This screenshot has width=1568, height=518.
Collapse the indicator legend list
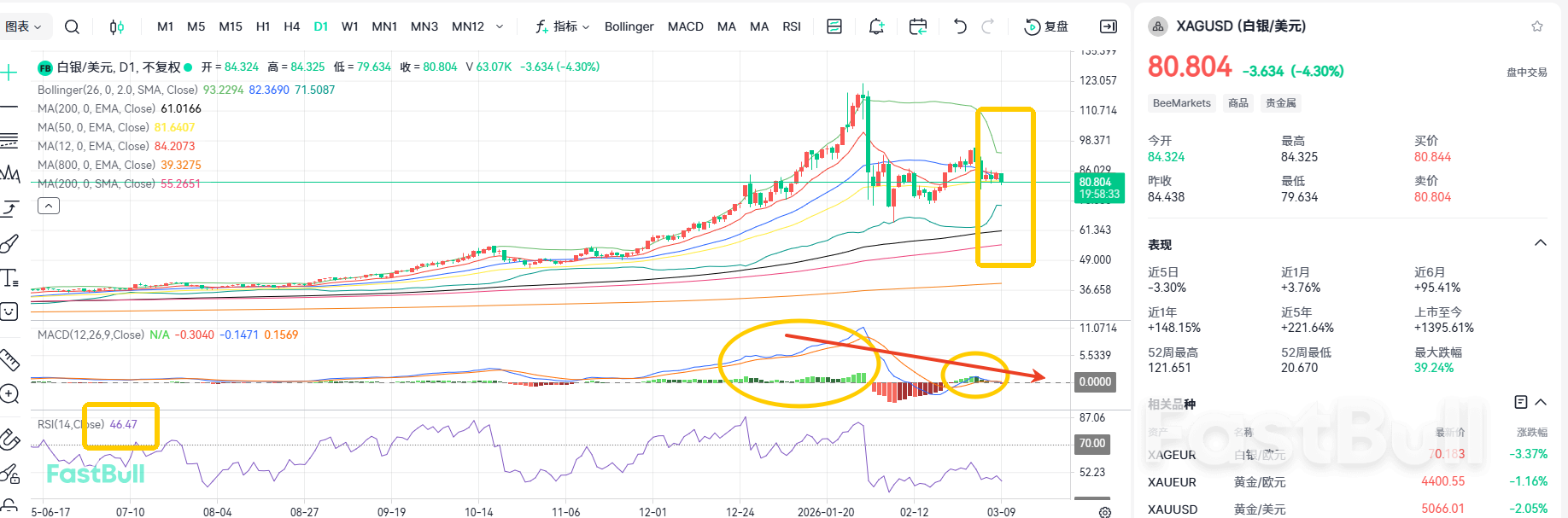pyautogui.click(x=49, y=206)
